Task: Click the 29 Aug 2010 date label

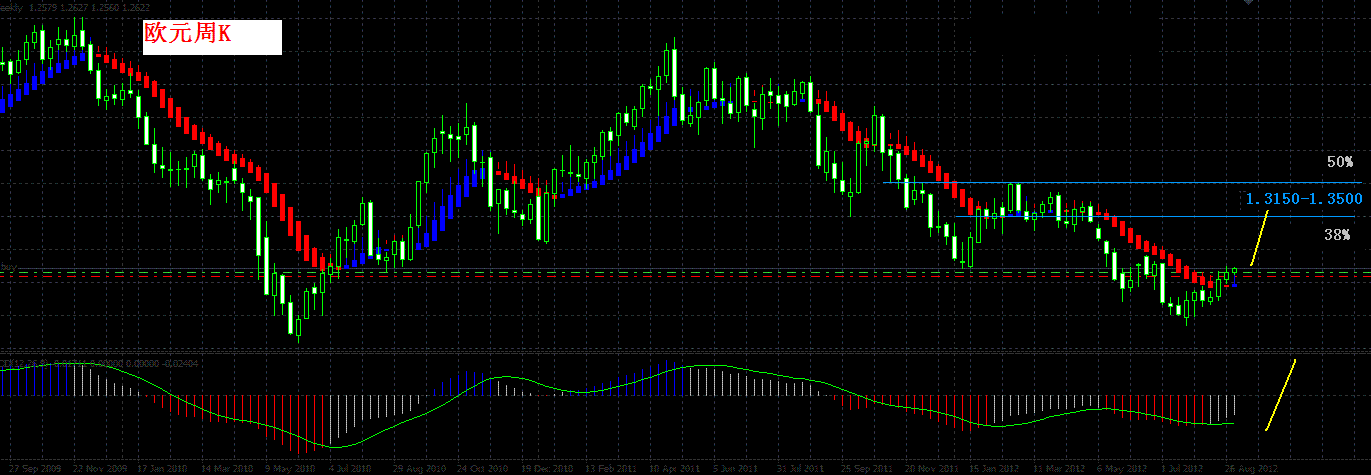Action: 418,468
